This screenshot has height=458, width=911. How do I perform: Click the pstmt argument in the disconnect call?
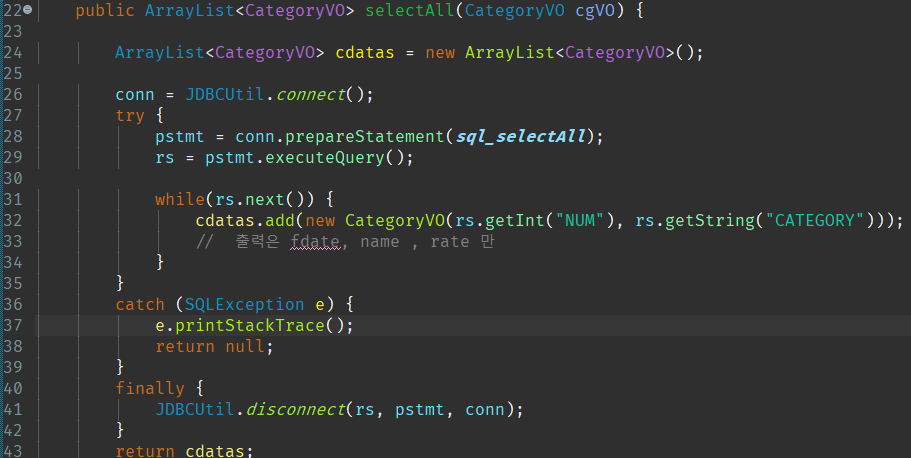click(419, 410)
